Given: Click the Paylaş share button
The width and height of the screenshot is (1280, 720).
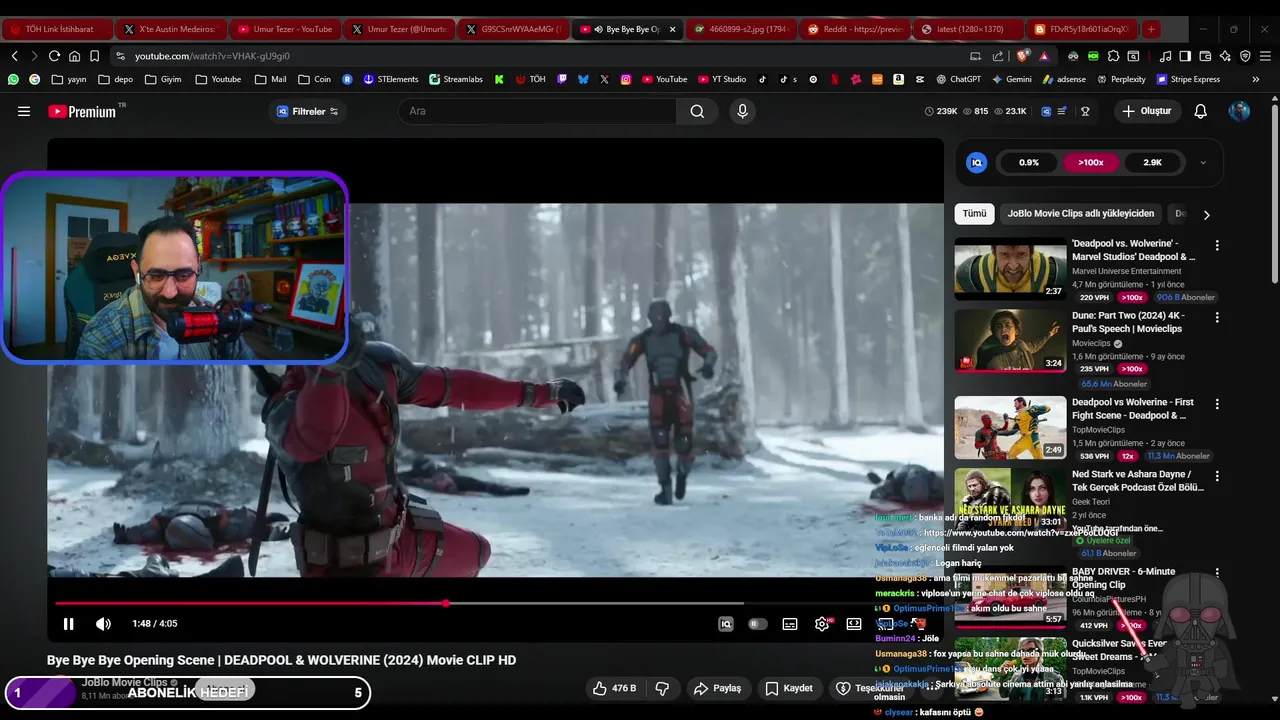Looking at the screenshot, I should 718,688.
